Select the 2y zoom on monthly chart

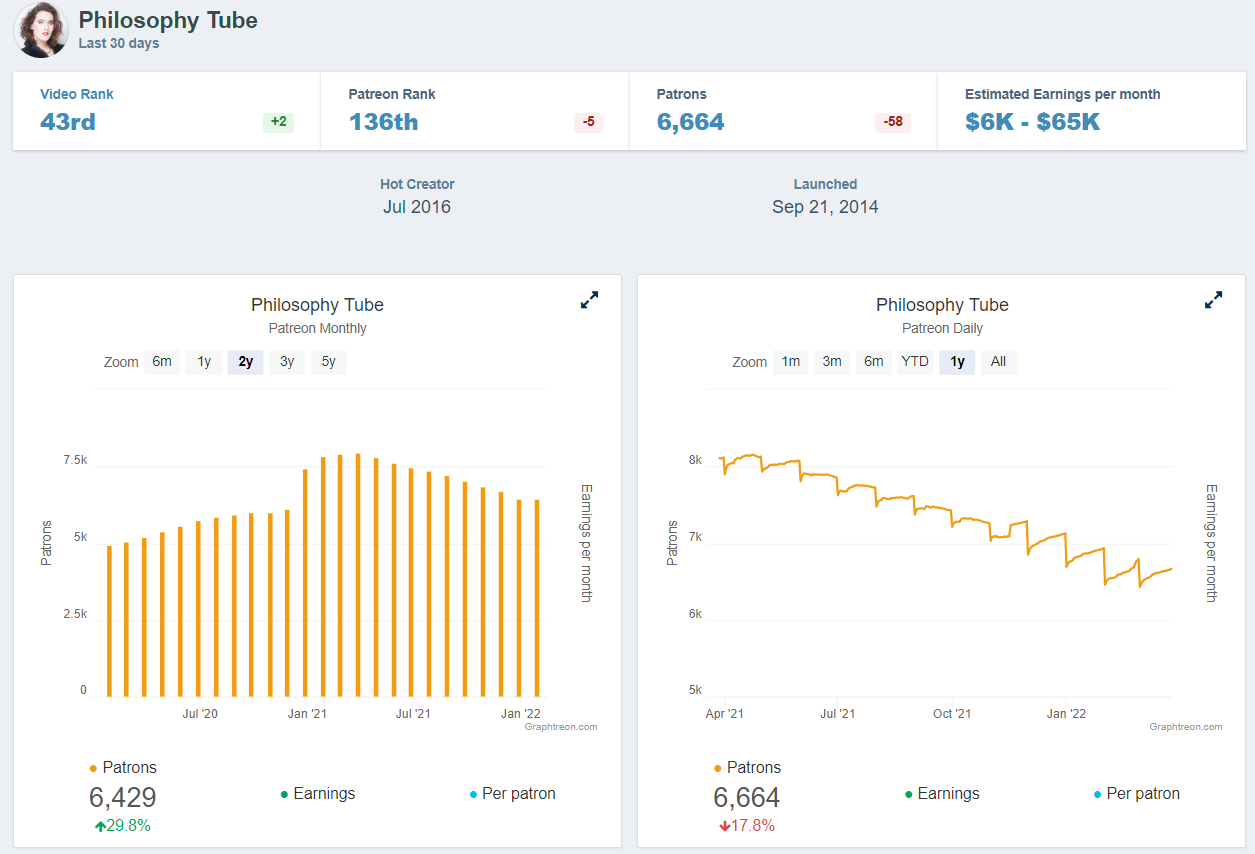(246, 362)
